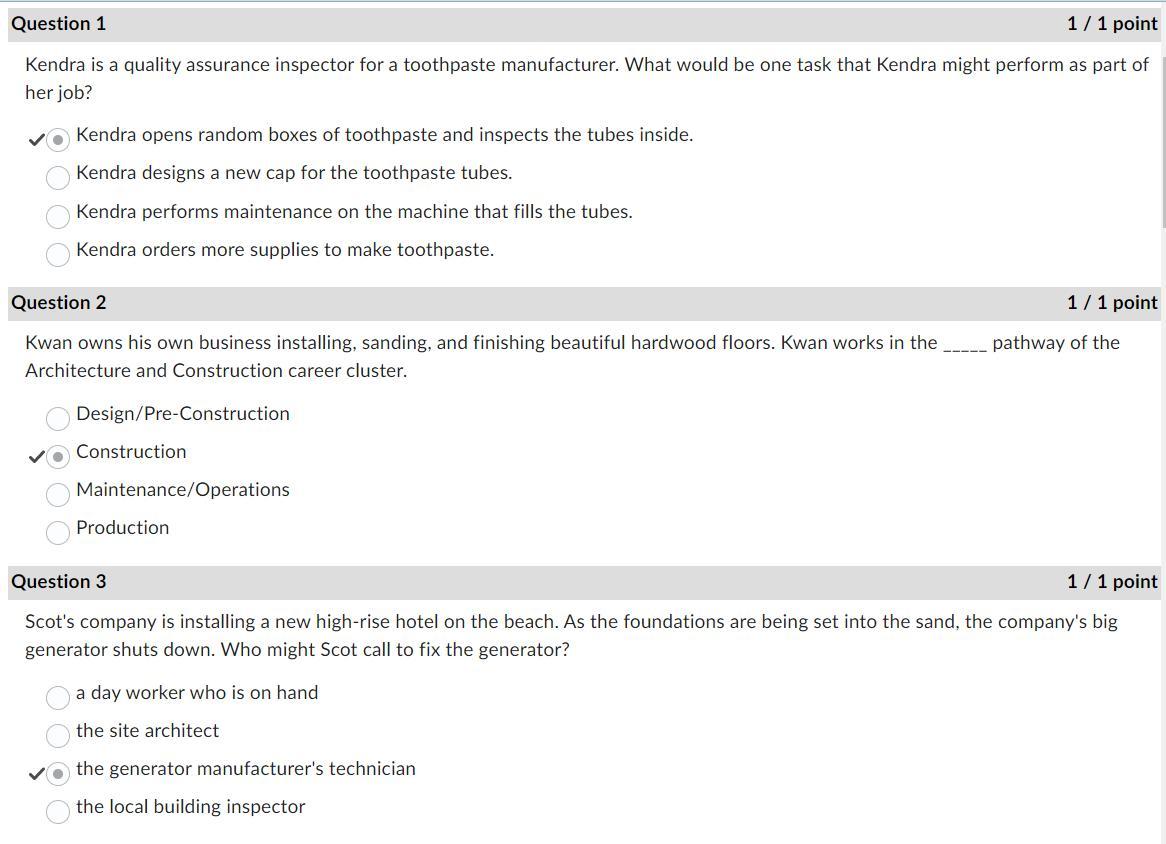The width and height of the screenshot is (1166, 844).
Task: Select the Design/Pre-Construction radio option
Action: (x=58, y=419)
